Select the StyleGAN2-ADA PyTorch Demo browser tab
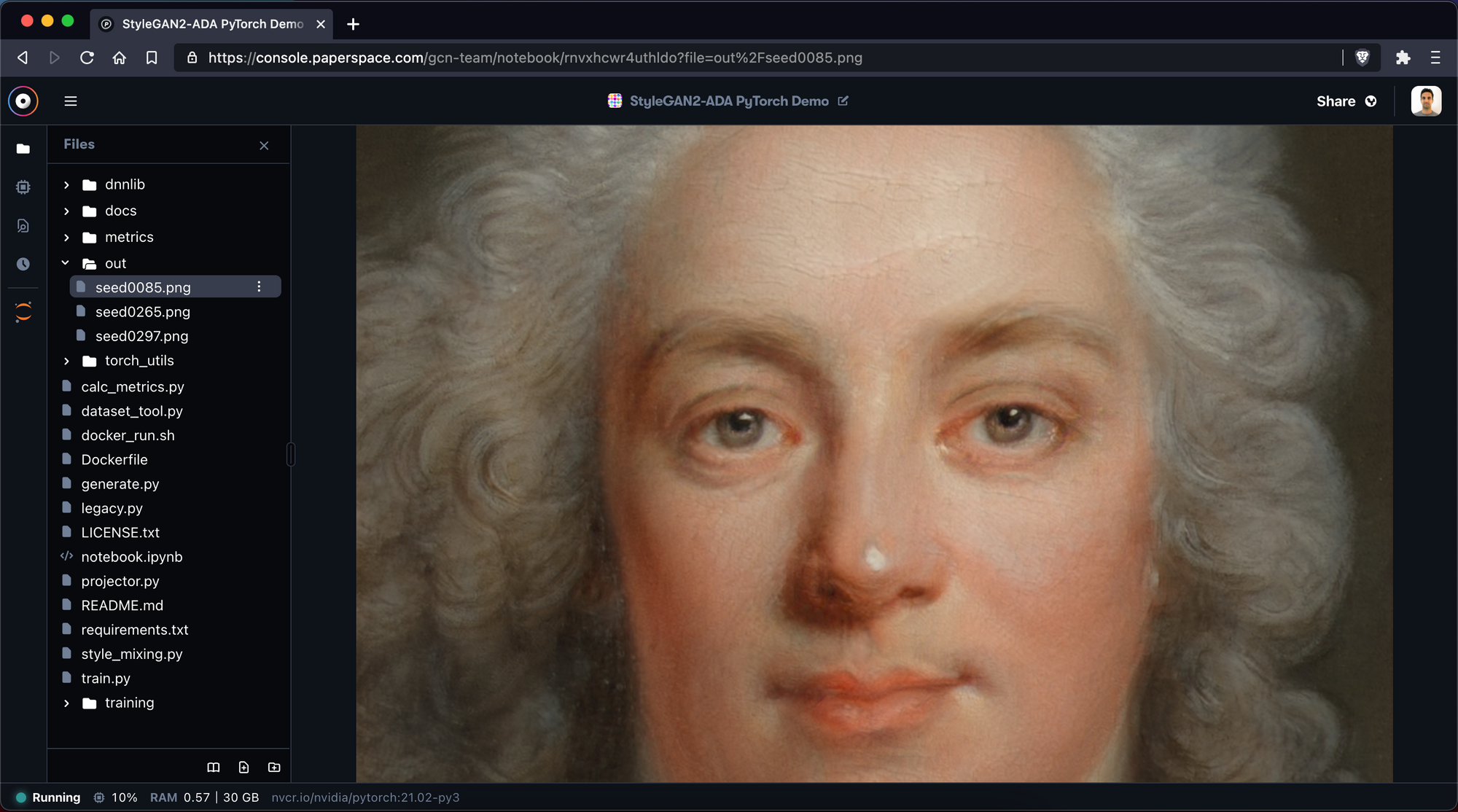This screenshot has height=812, width=1458. coord(211,24)
